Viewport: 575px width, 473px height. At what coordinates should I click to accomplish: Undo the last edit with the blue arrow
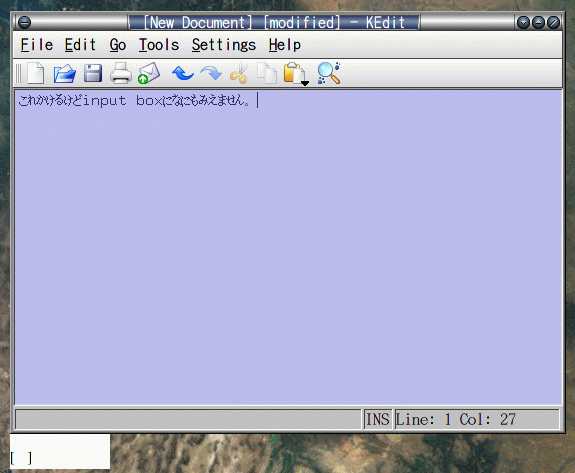[183, 73]
